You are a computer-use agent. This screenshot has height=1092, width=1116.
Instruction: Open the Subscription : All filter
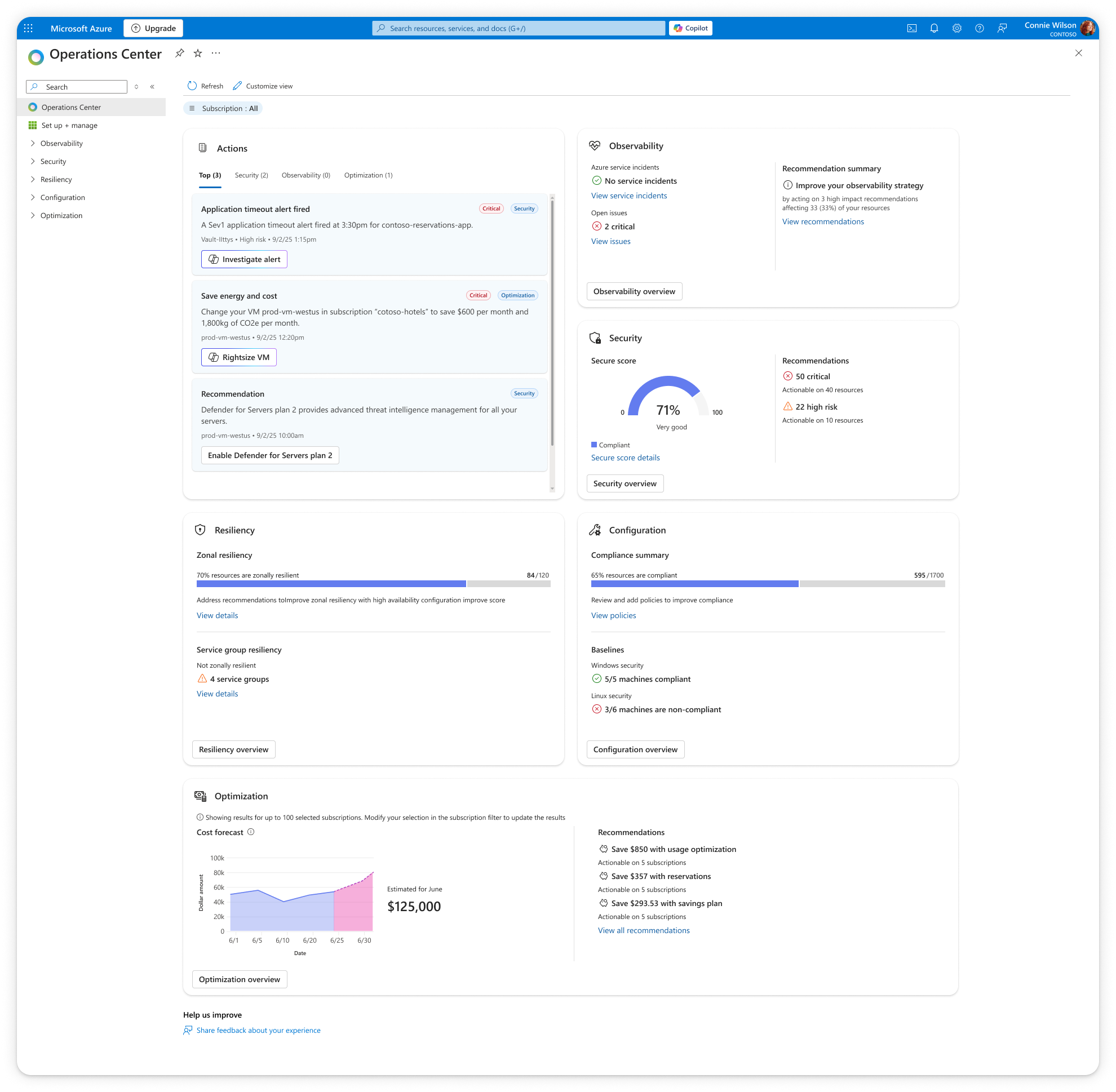click(x=223, y=108)
